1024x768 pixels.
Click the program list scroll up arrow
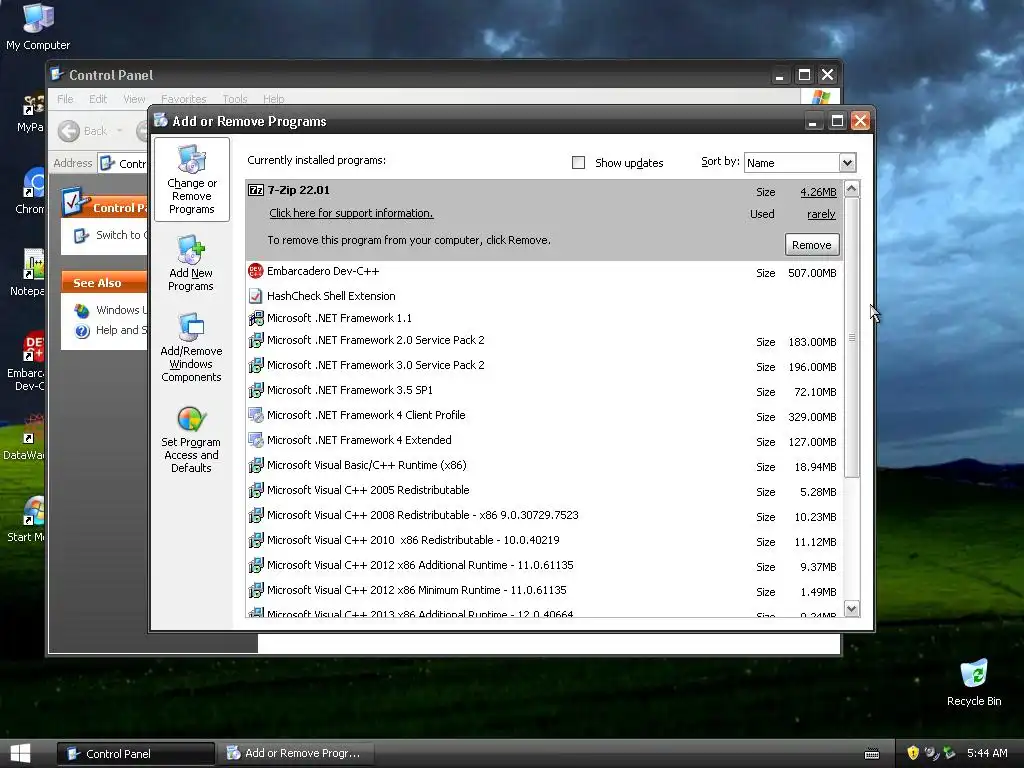point(852,189)
